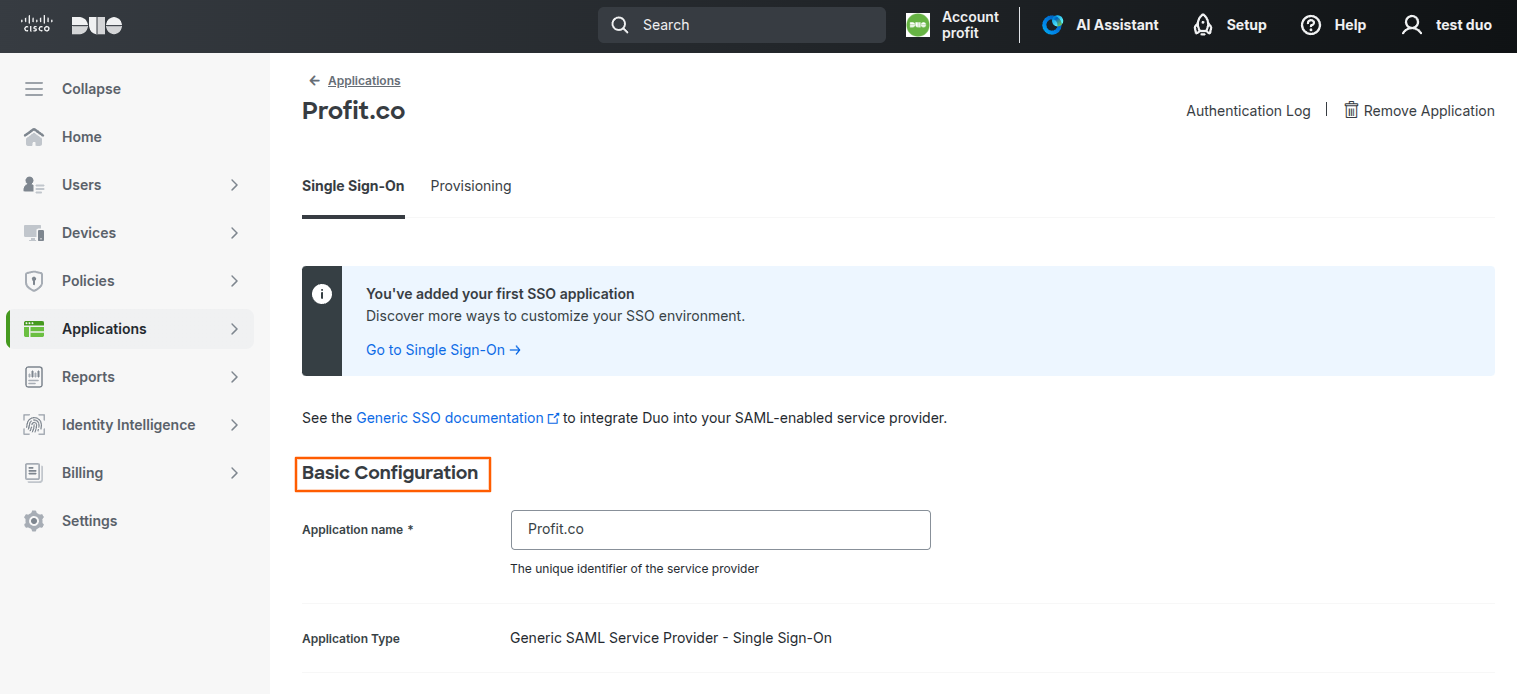The width and height of the screenshot is (1517, 694).
Task: Click the 'Application name *' label
Action: 358,530
